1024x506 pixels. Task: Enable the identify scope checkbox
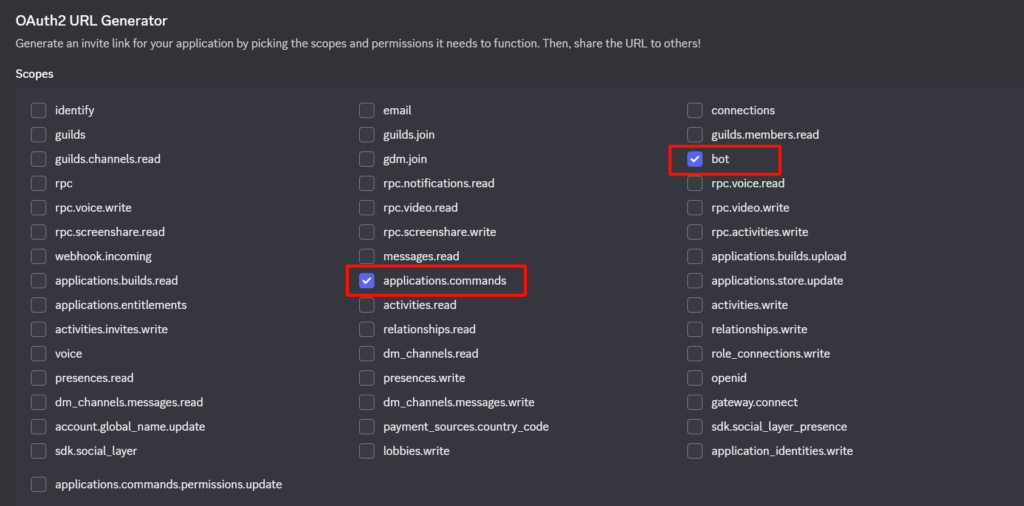pyautogui.click(x=39, y=110)
